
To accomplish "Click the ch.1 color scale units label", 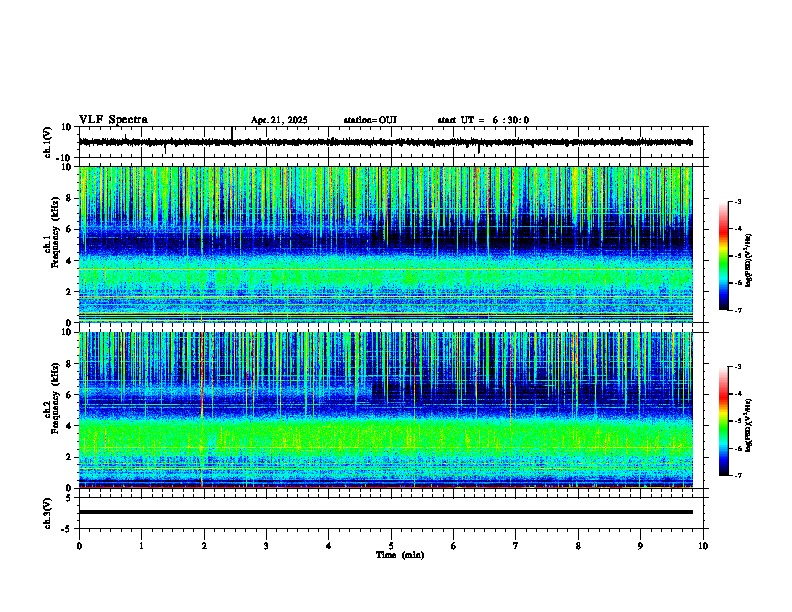I will (x=749, y=260).
